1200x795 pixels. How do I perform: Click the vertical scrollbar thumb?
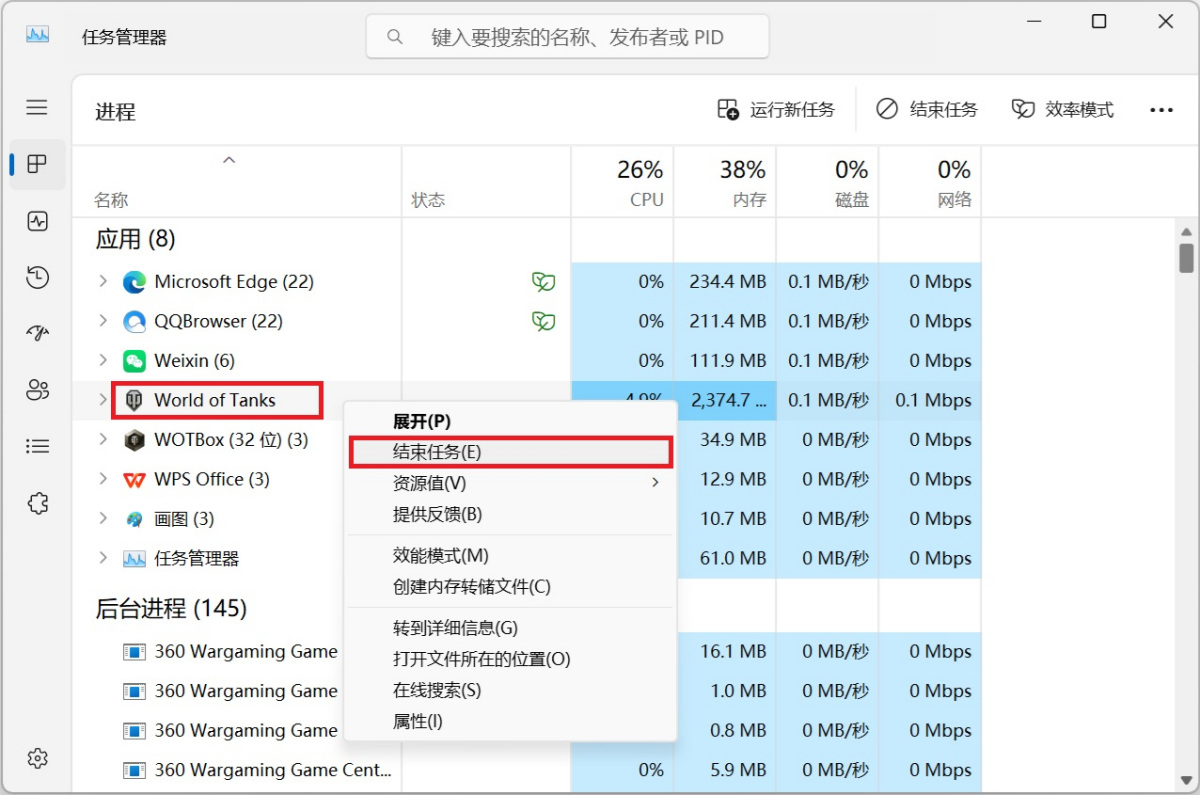(x=1186, y=257)
